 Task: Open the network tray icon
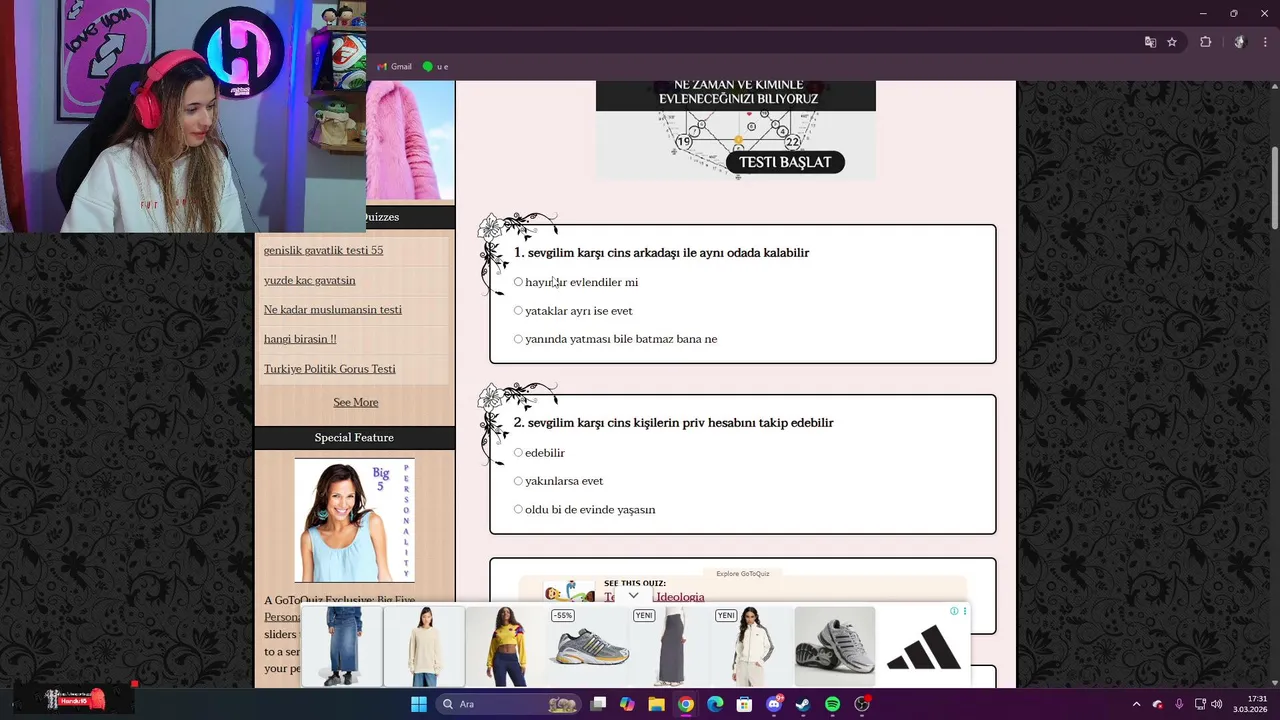pos(1200,704)
